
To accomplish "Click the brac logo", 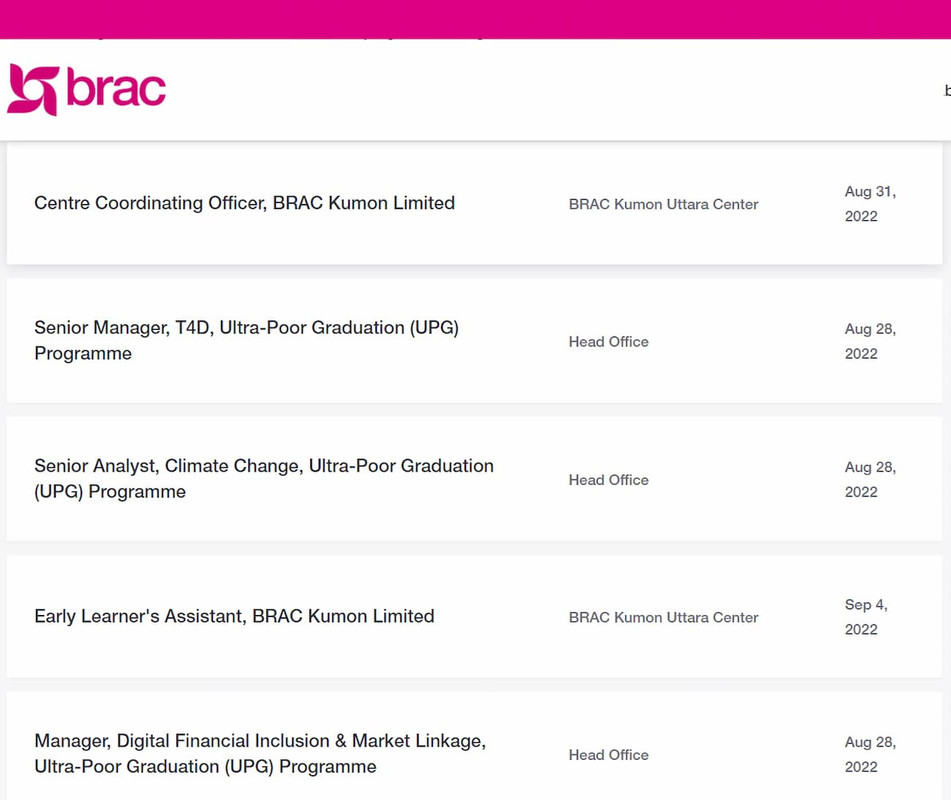I will tap(86, 90).
